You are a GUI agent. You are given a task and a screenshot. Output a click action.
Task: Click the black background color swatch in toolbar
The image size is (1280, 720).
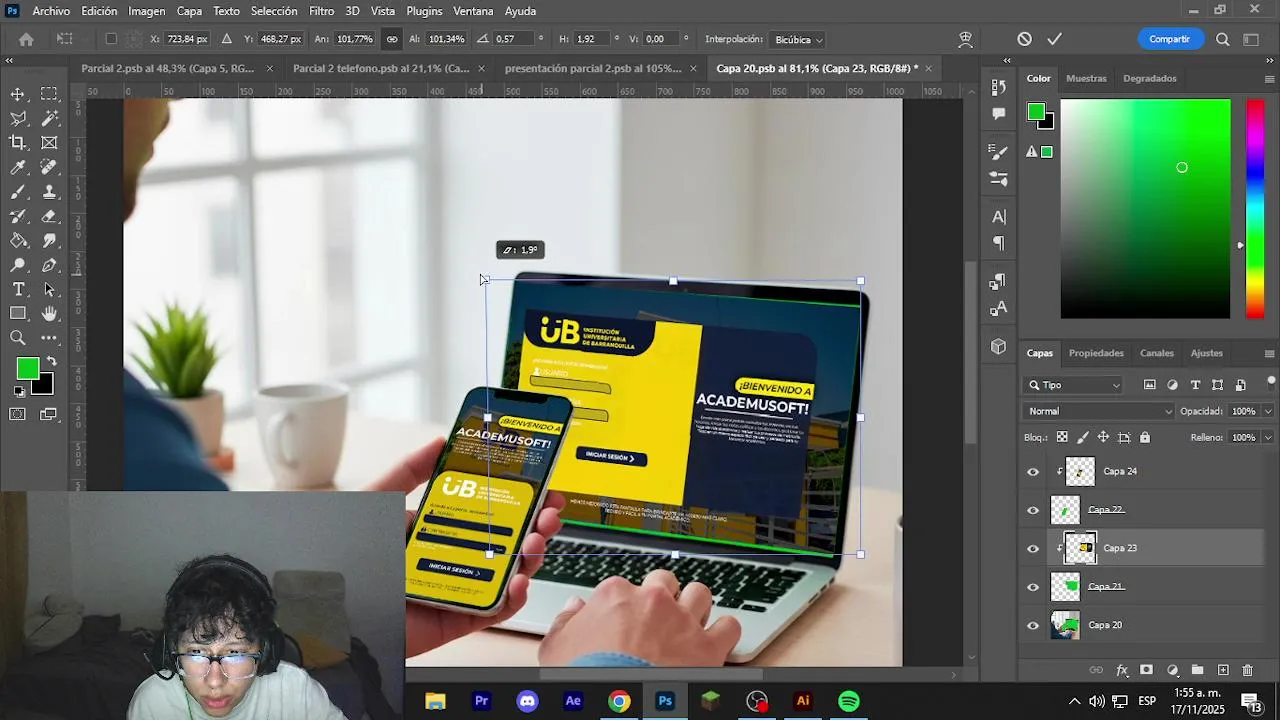tap(43, 386)
